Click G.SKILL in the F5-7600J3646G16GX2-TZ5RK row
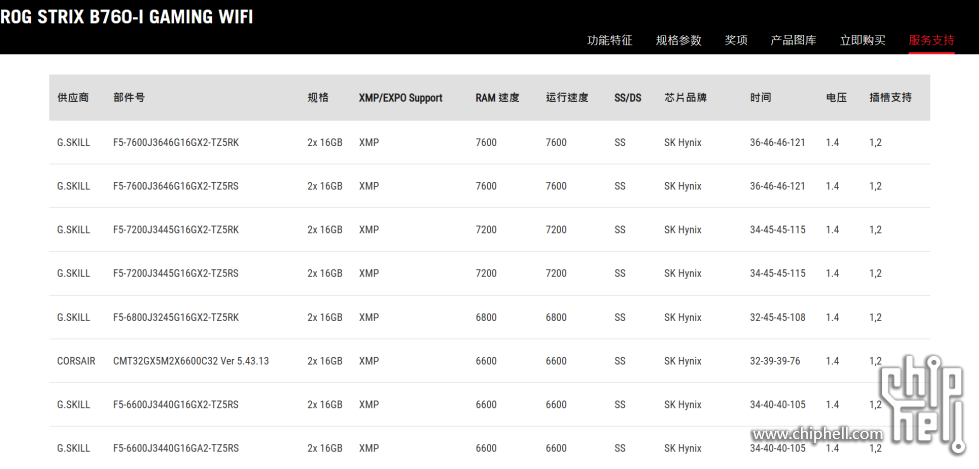 click(x=74, y=142)
